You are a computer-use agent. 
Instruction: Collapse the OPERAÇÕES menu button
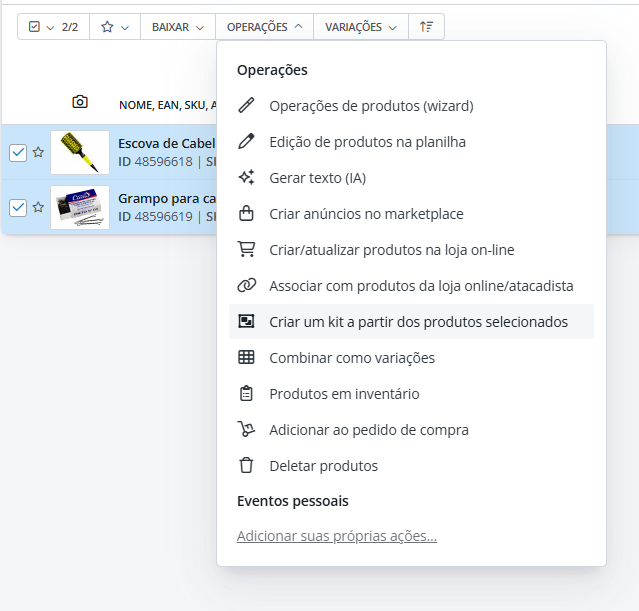pos(264,27)
